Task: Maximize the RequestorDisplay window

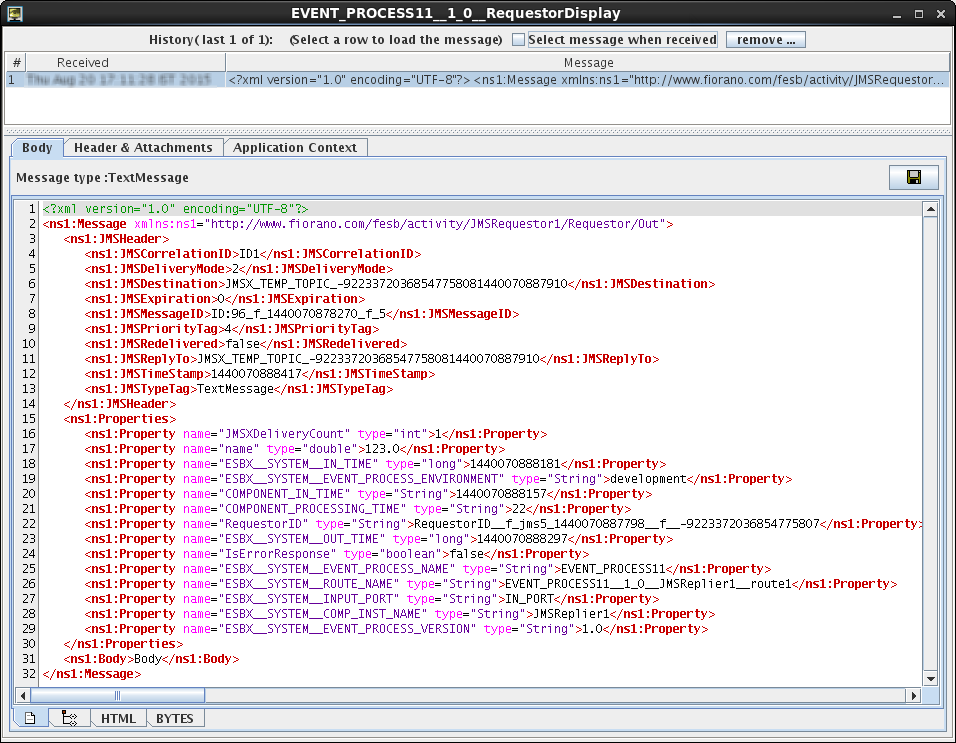Action: [x=918, y=13]
